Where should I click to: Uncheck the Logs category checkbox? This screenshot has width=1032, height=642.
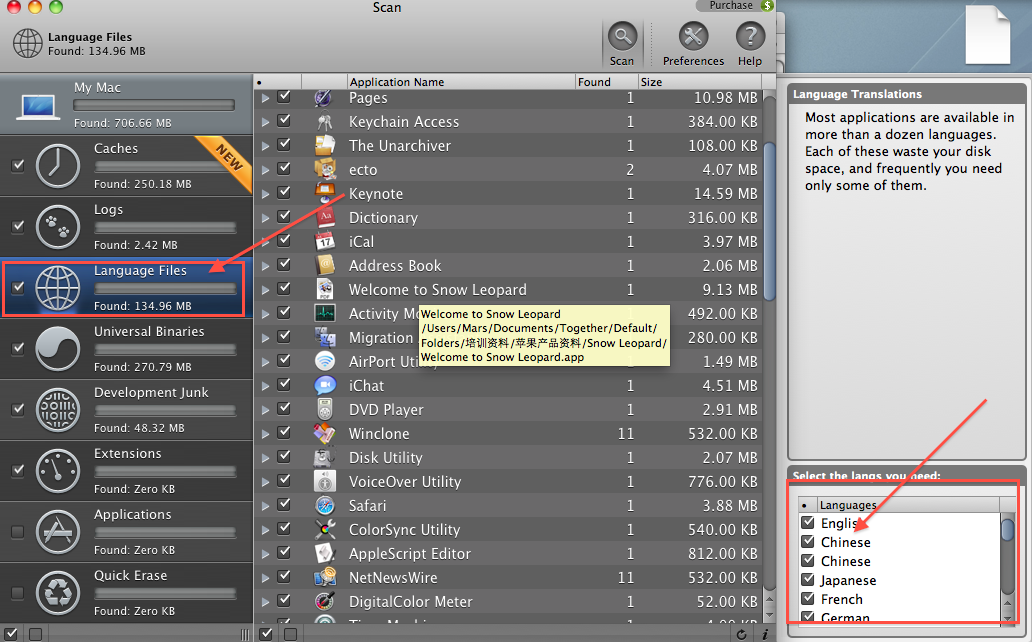pos(18,227)
